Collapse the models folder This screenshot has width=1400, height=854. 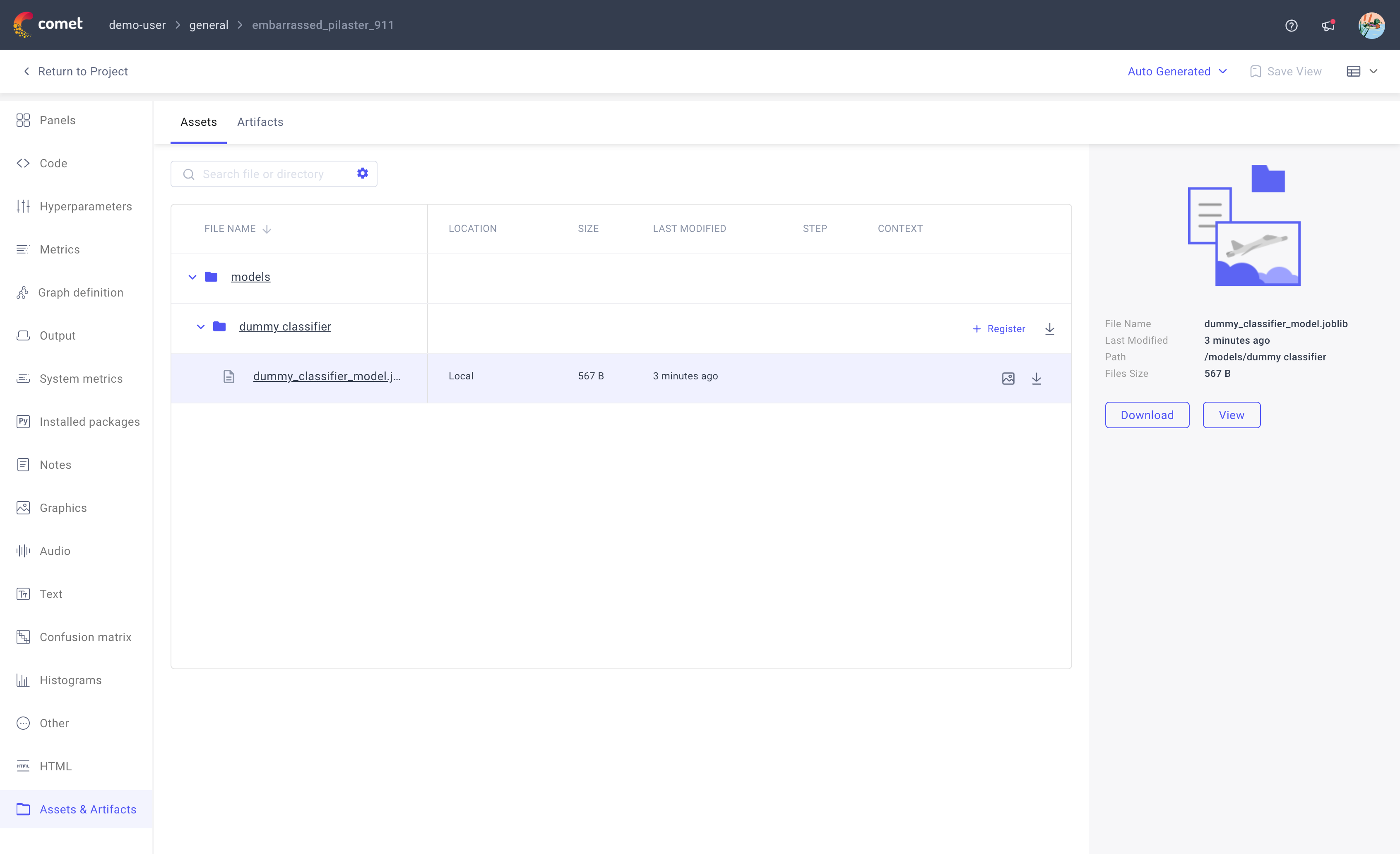click(x=192, y=277)
